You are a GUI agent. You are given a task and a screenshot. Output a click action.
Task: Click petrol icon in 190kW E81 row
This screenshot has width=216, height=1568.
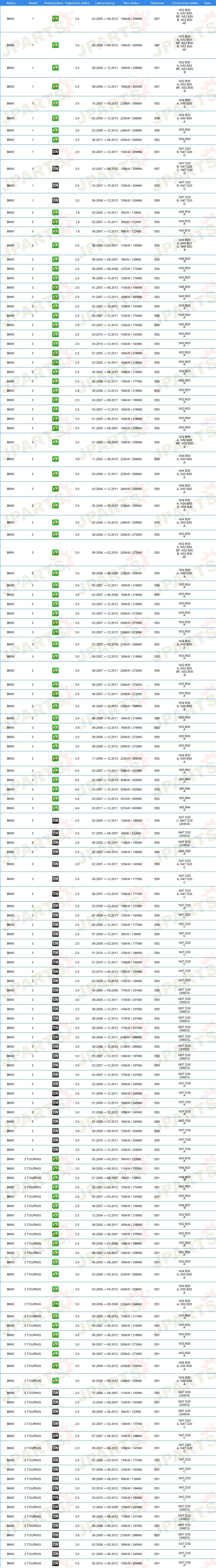(56, 68)
